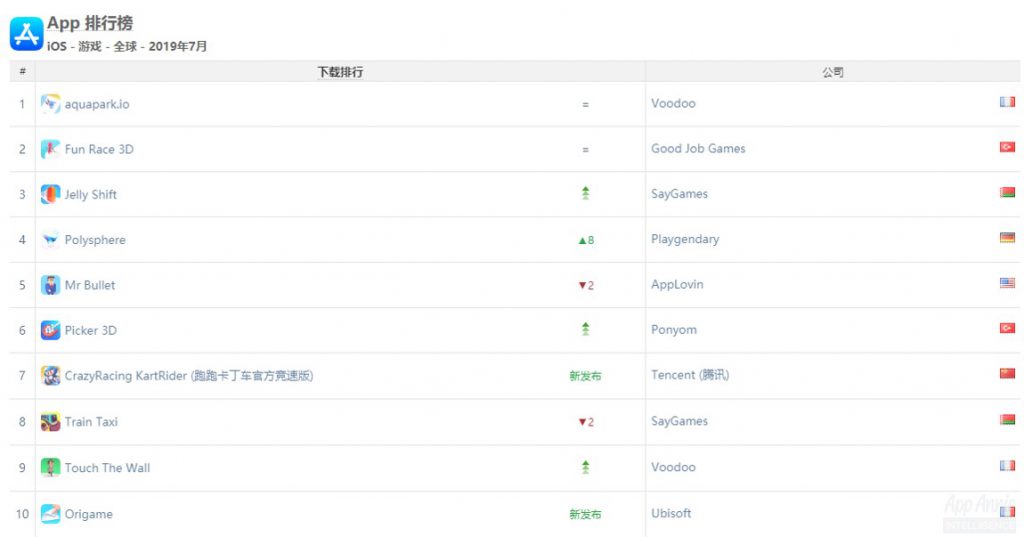This screenshot has width=1024, height=537.
Task: Select the Picker 3D app icon
Action: (x=50, y=330)
